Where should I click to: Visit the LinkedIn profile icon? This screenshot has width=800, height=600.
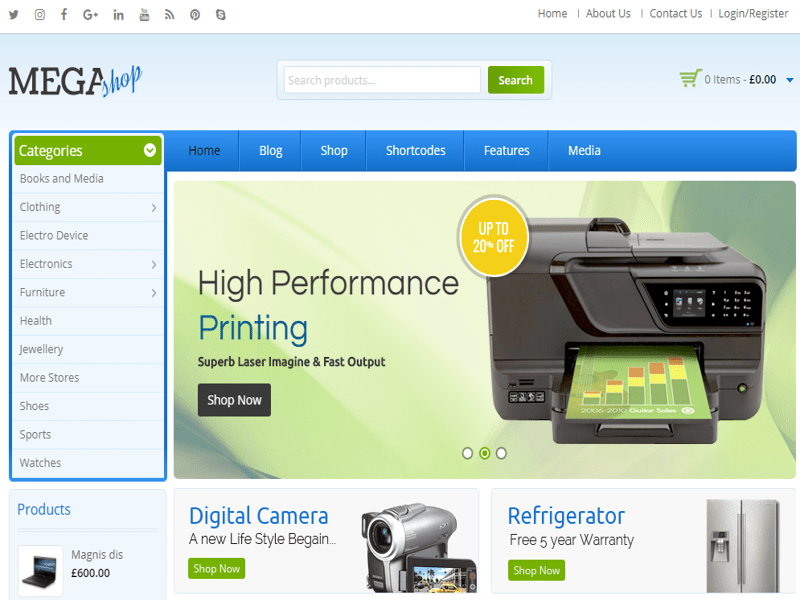pos(119,14)
